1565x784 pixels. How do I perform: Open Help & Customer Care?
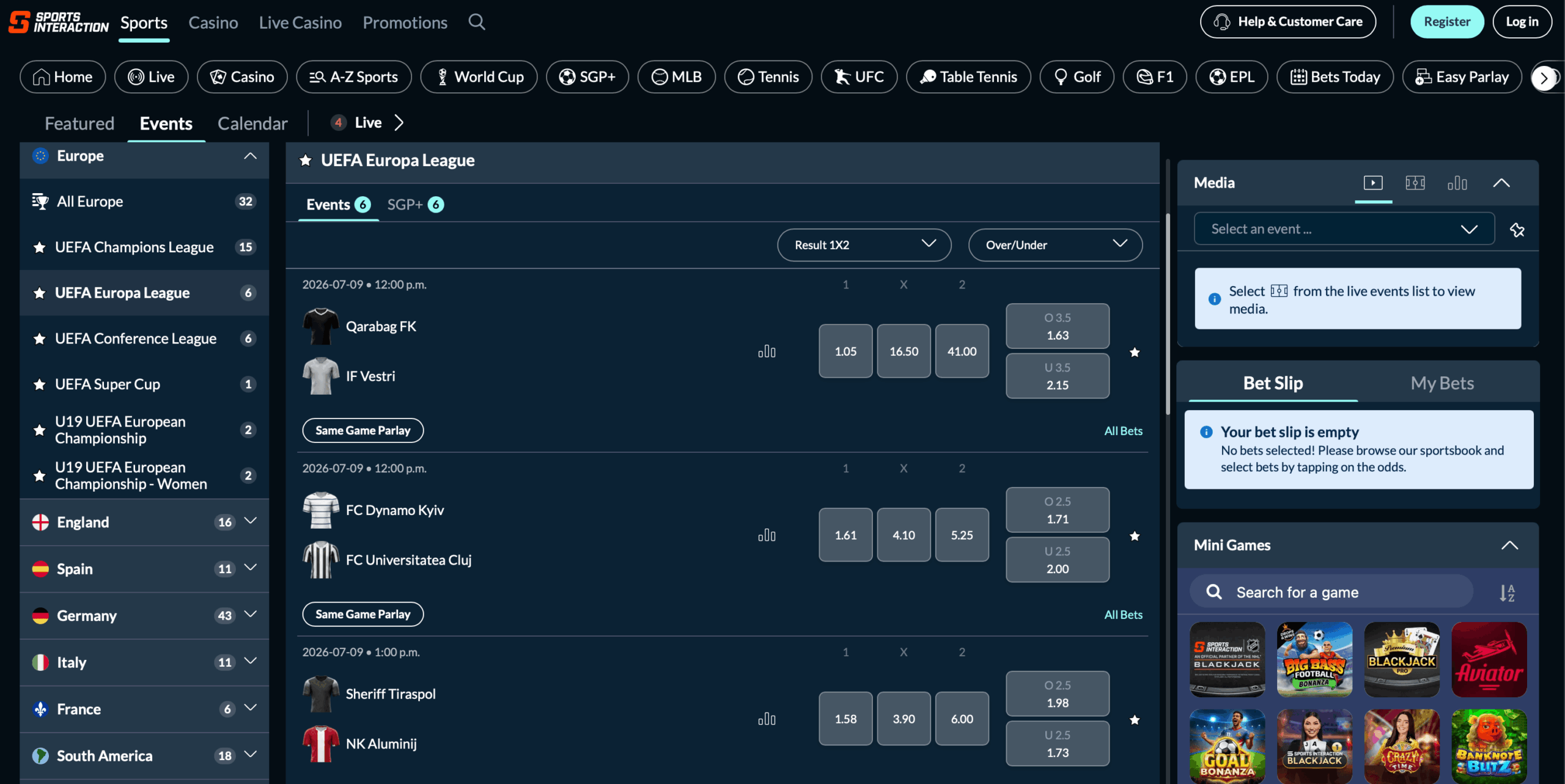[1288, 22]
